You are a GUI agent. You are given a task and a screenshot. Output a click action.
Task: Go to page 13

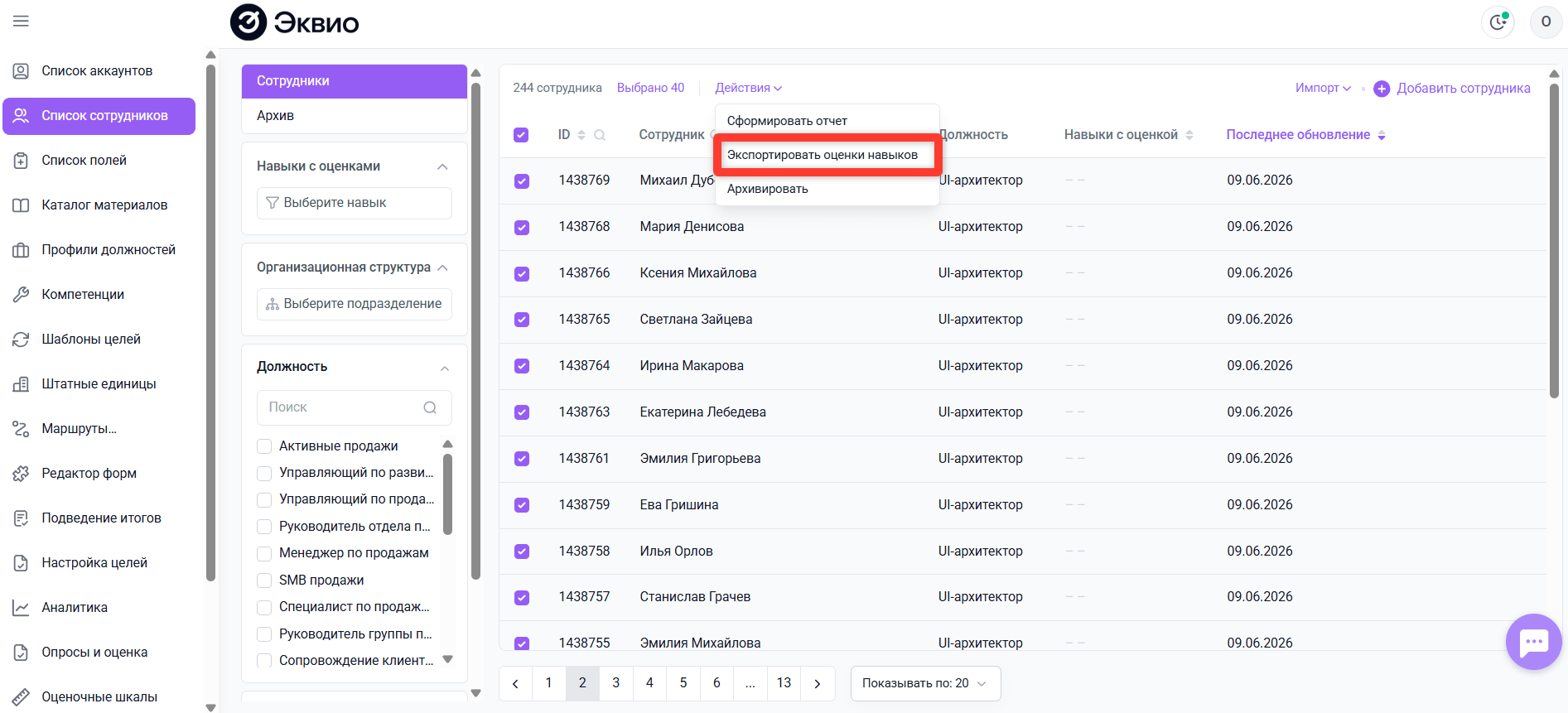[x=784, y=683]
